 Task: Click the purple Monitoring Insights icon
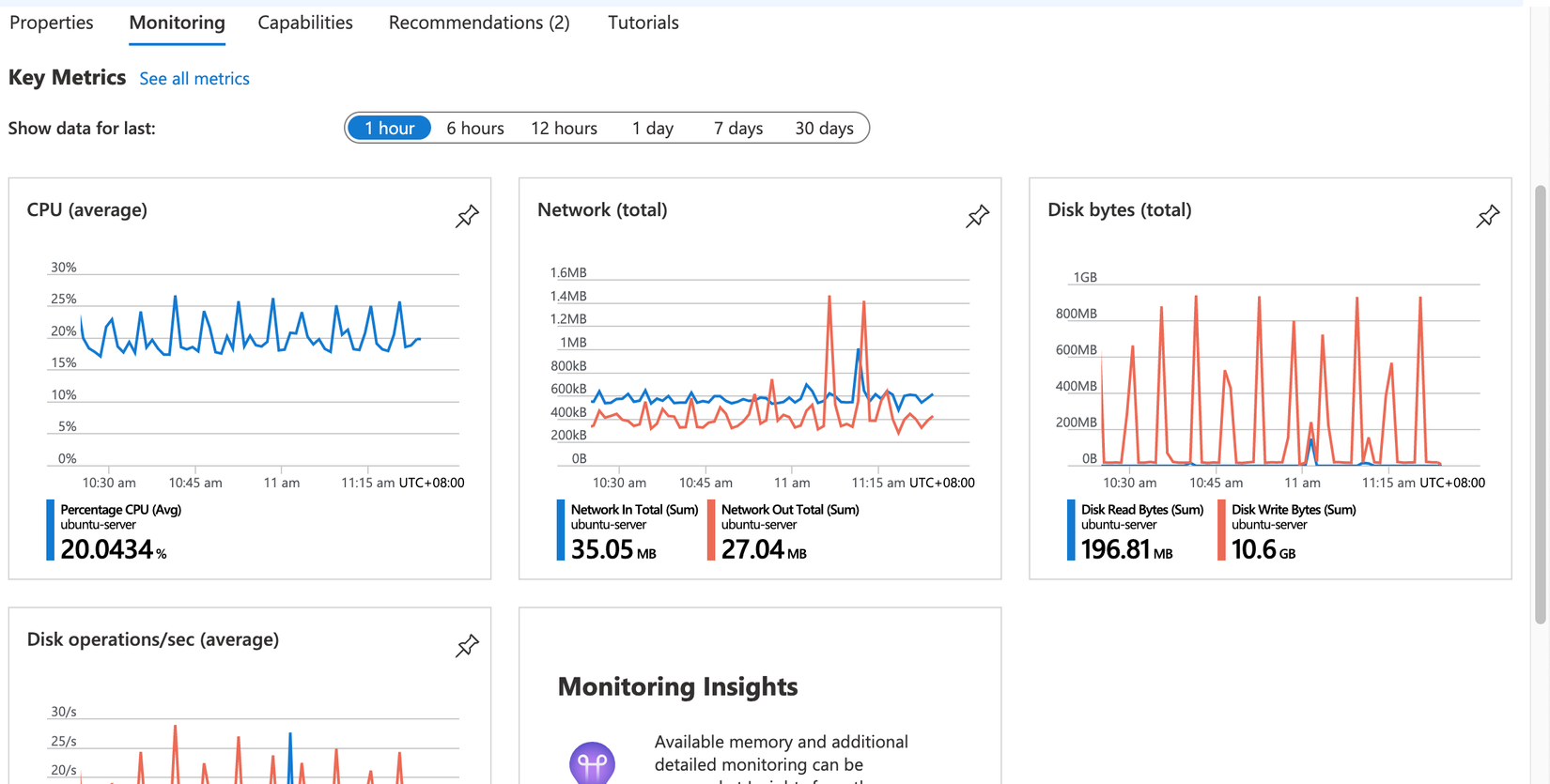(x=592, y=762)
